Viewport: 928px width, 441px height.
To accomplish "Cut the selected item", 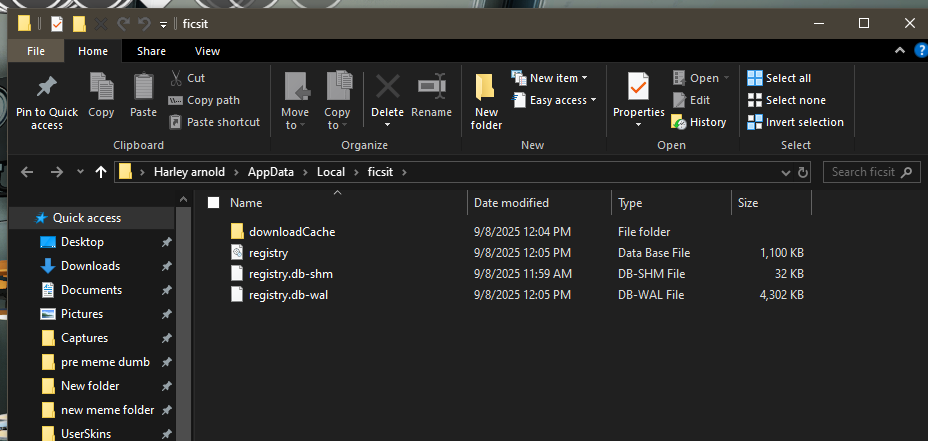I will click(188, 78).
